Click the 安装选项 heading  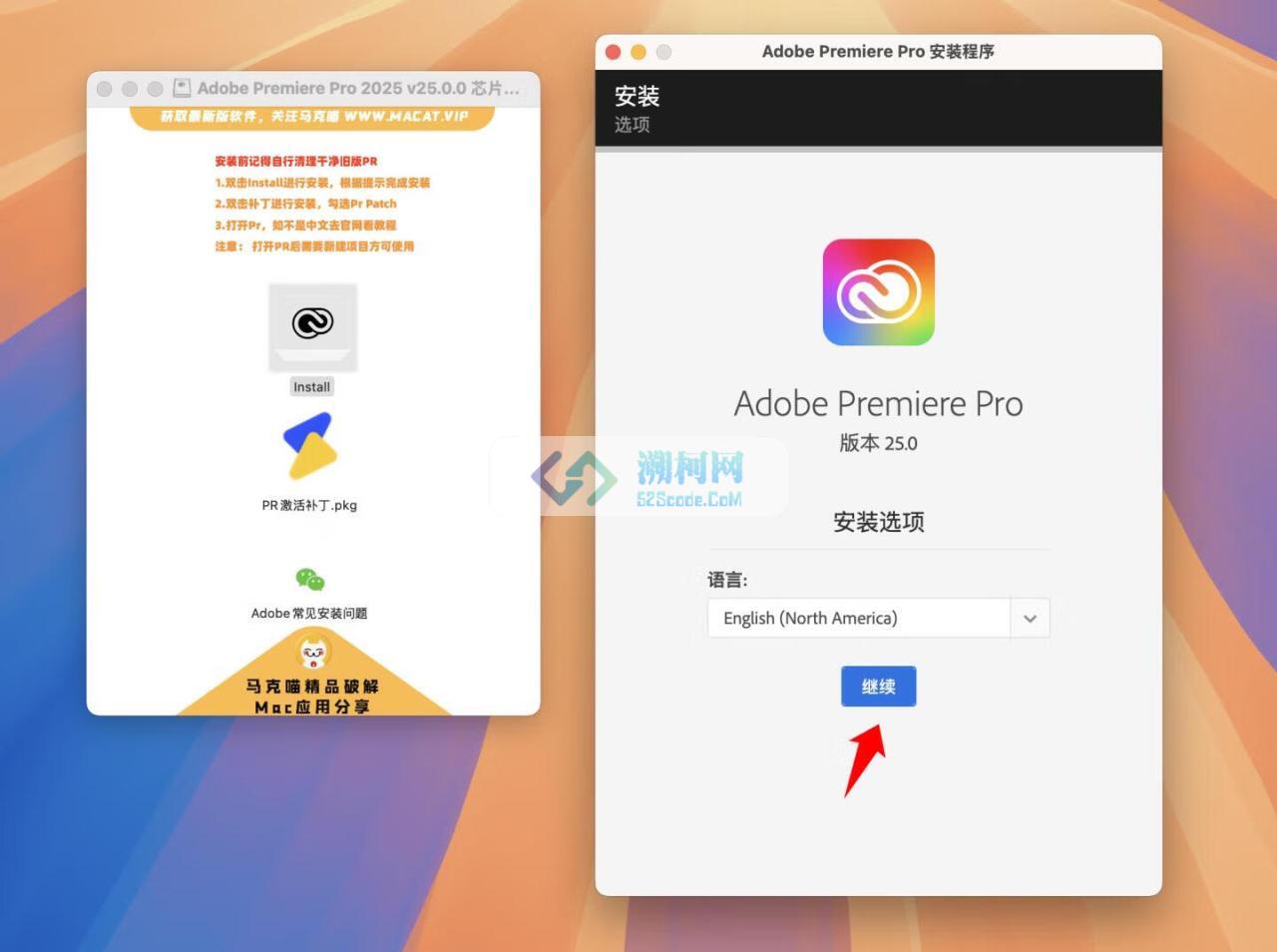[878, 522]
